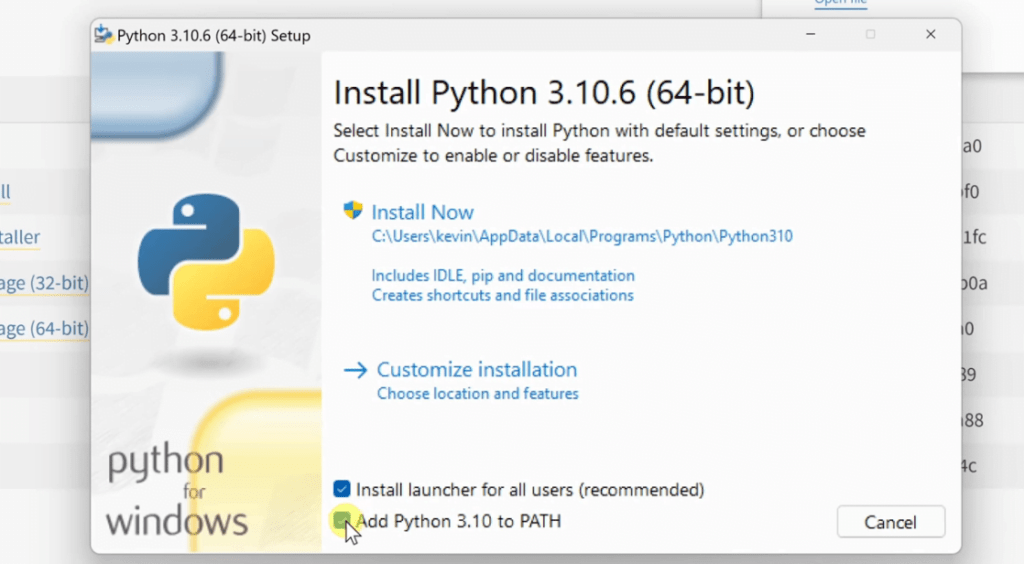Open the Customize installation option
The width and height of the screenshot is (1024, 564).
[476, 369]
